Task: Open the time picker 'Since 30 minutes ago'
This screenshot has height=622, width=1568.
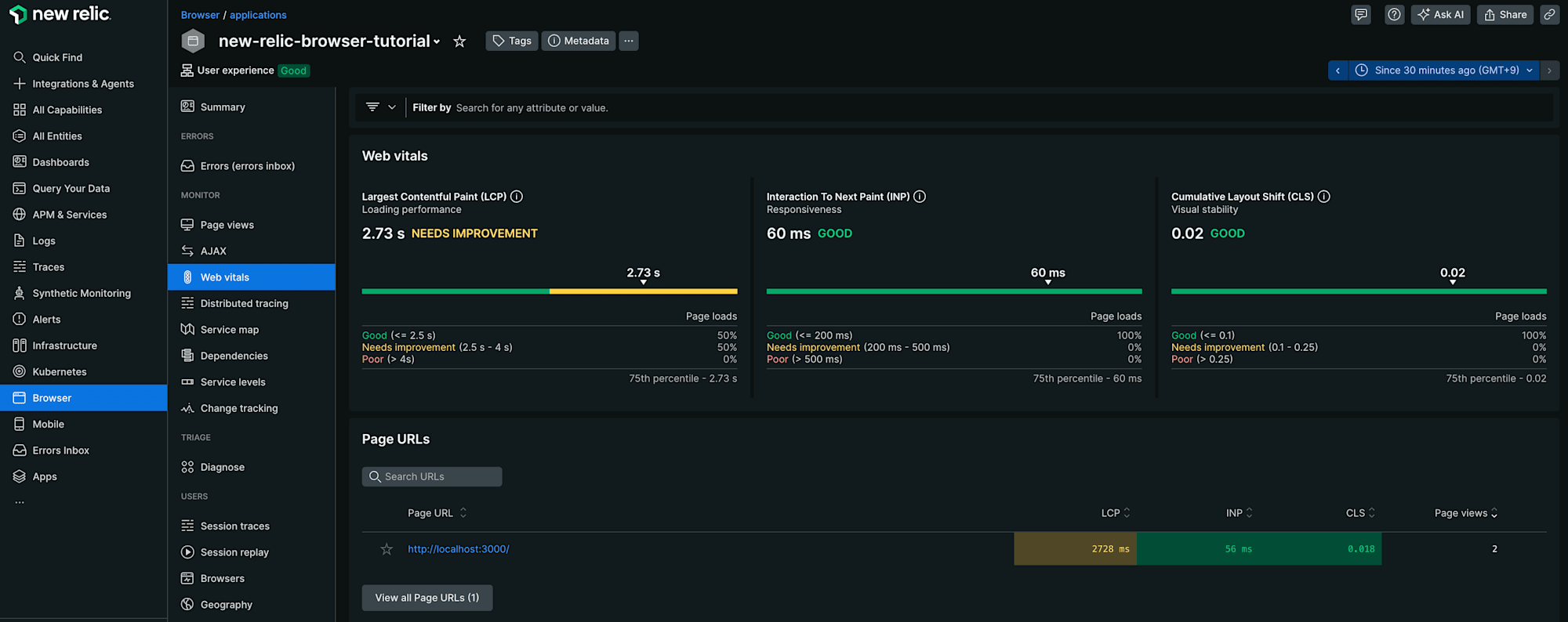Action: [x=1444, y=71]
